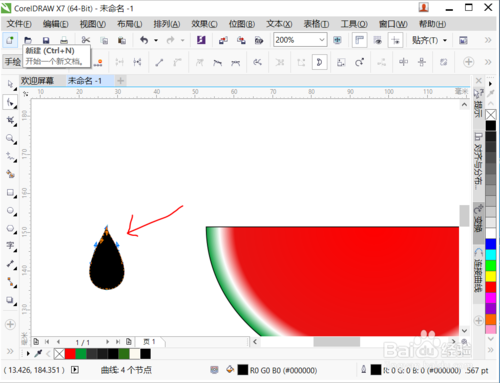Expand property bar overflow chevron
500x383 pixels.
click(x=488, y=62)
